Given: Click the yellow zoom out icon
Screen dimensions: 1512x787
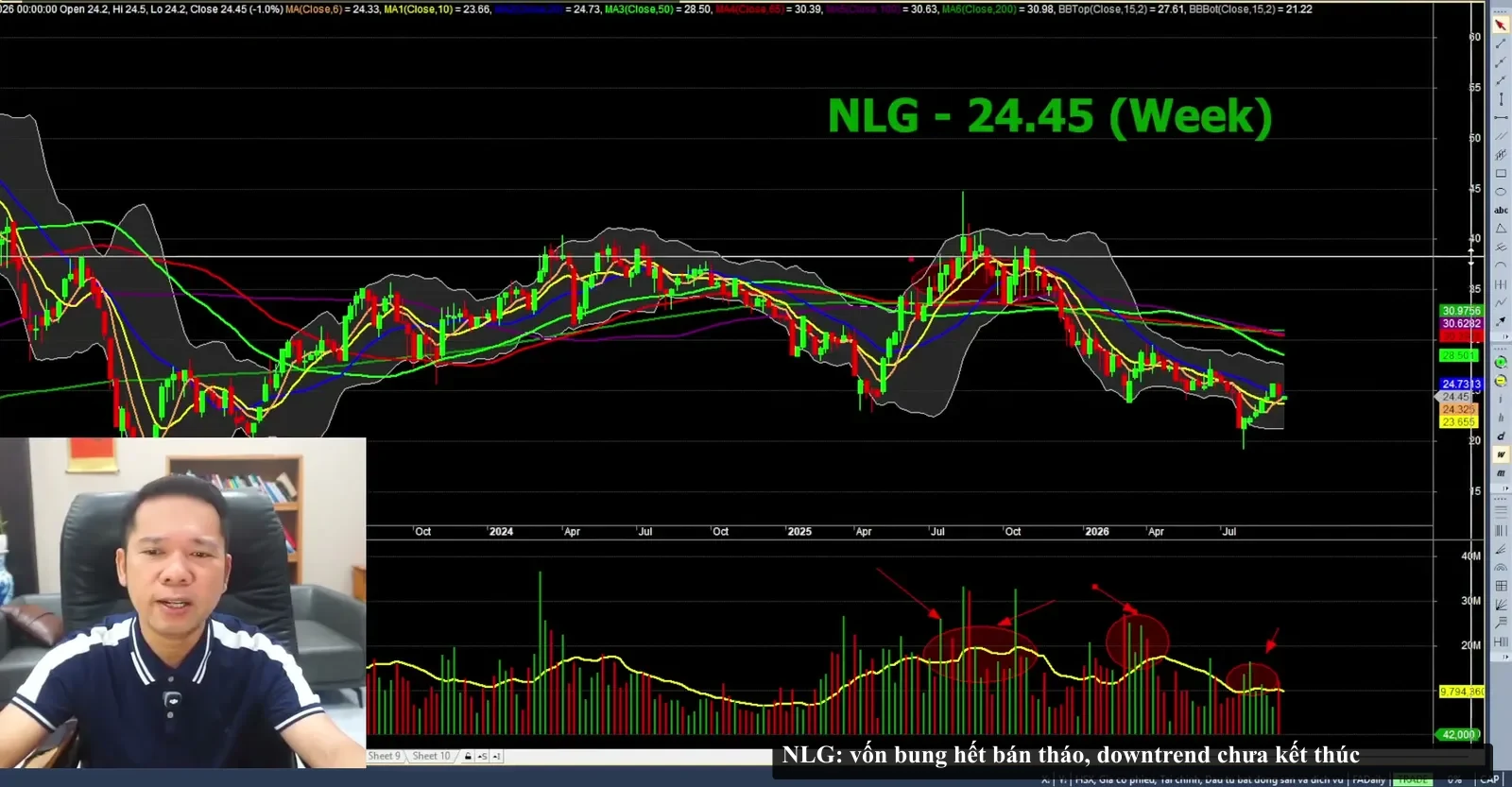Looking at the screenshot, I should pyautogui.click(x=1501, y=381).
